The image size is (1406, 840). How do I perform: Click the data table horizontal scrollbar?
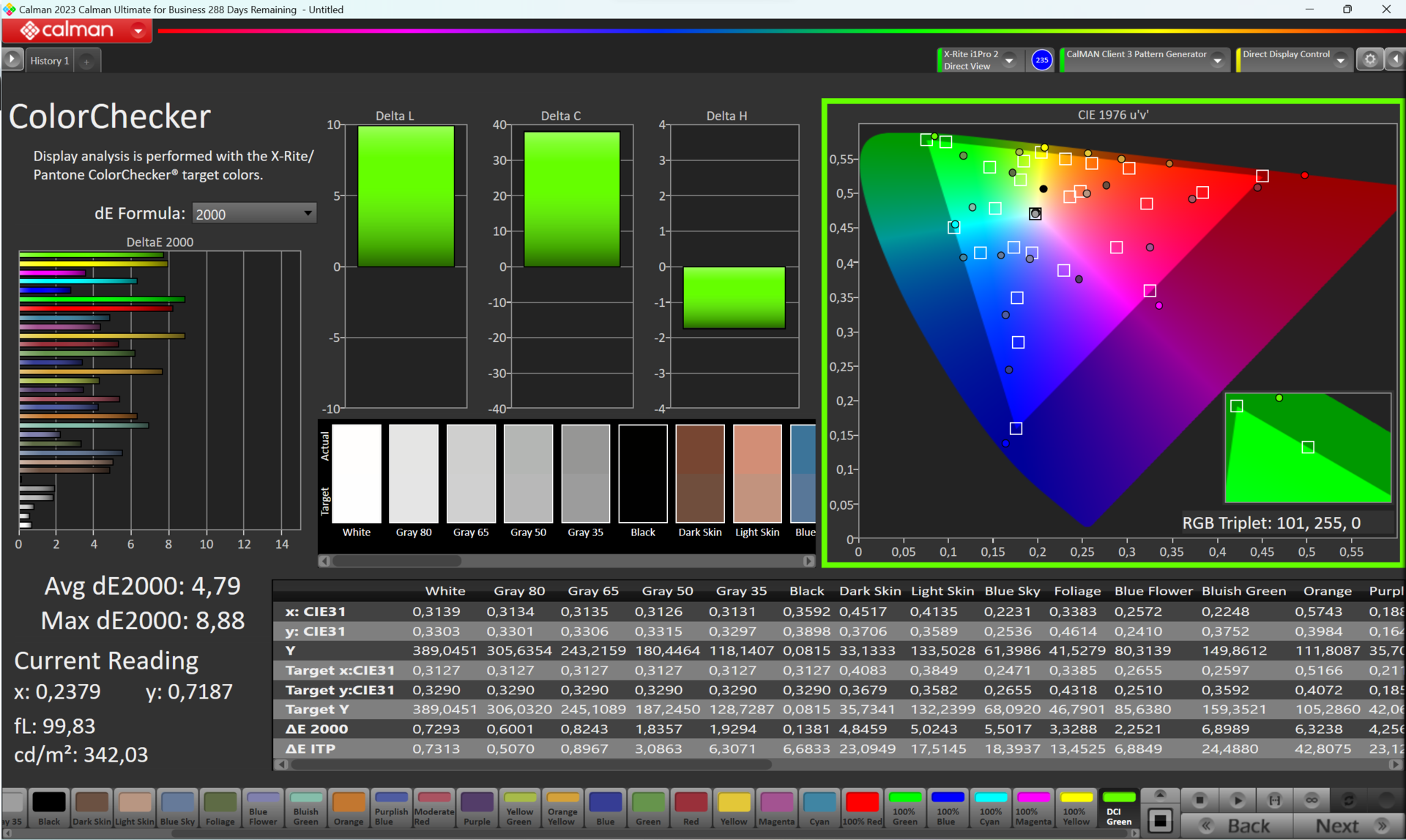531,764
